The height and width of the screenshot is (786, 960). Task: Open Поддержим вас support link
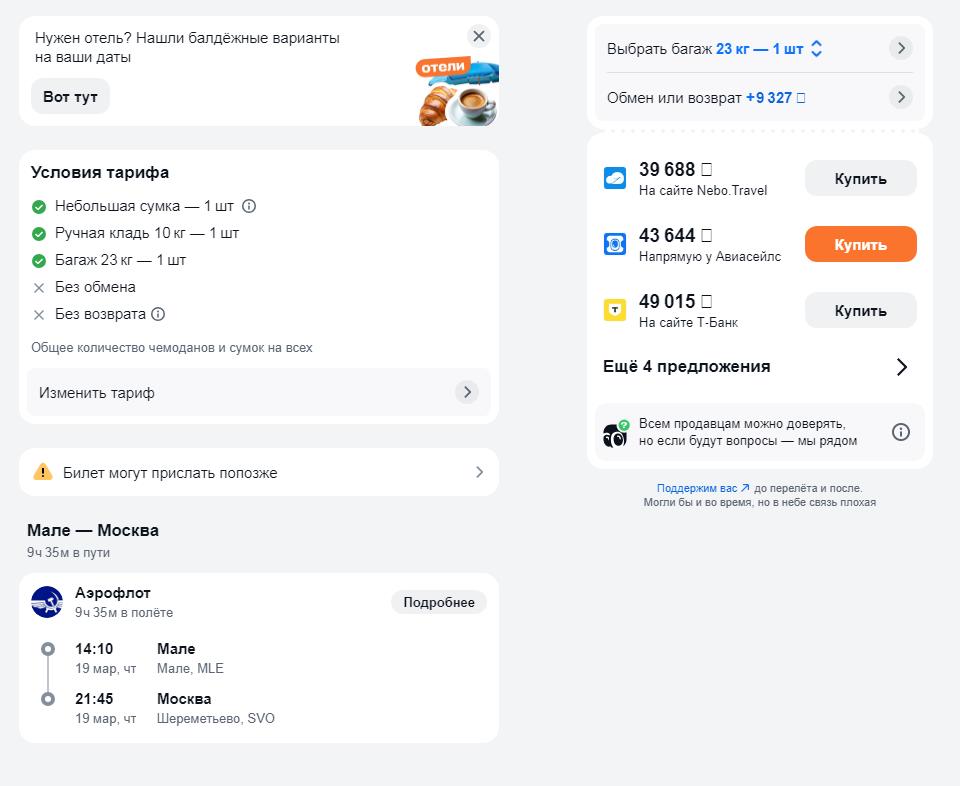click(x=703, y=488)
